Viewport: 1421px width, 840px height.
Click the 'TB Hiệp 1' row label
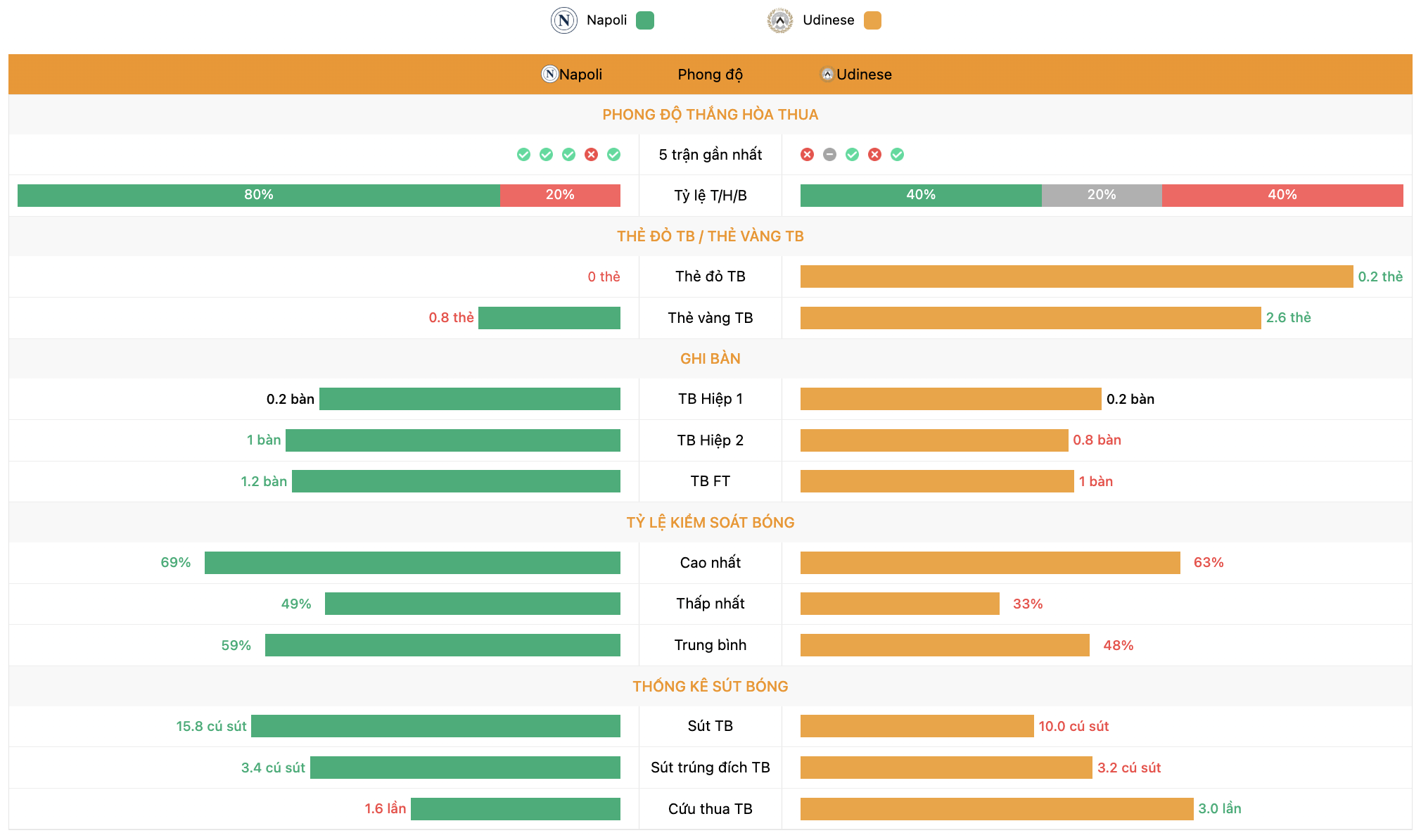coord(710,399)
